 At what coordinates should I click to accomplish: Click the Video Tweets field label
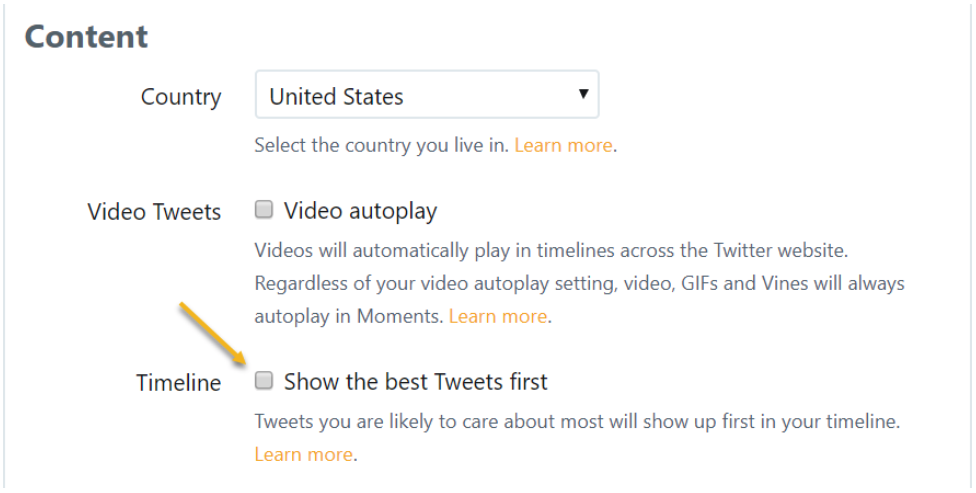[x=154, y=212]
